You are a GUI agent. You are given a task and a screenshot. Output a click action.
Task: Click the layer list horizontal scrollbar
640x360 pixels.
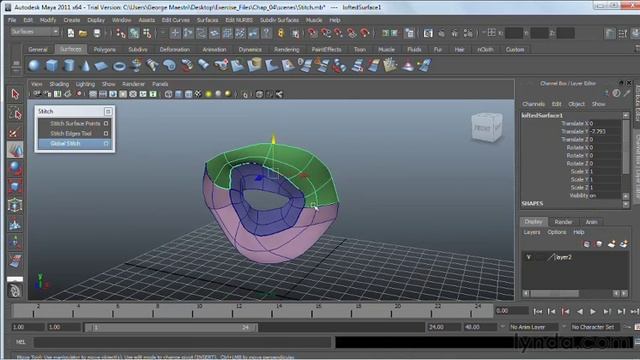tap(555, 293)
